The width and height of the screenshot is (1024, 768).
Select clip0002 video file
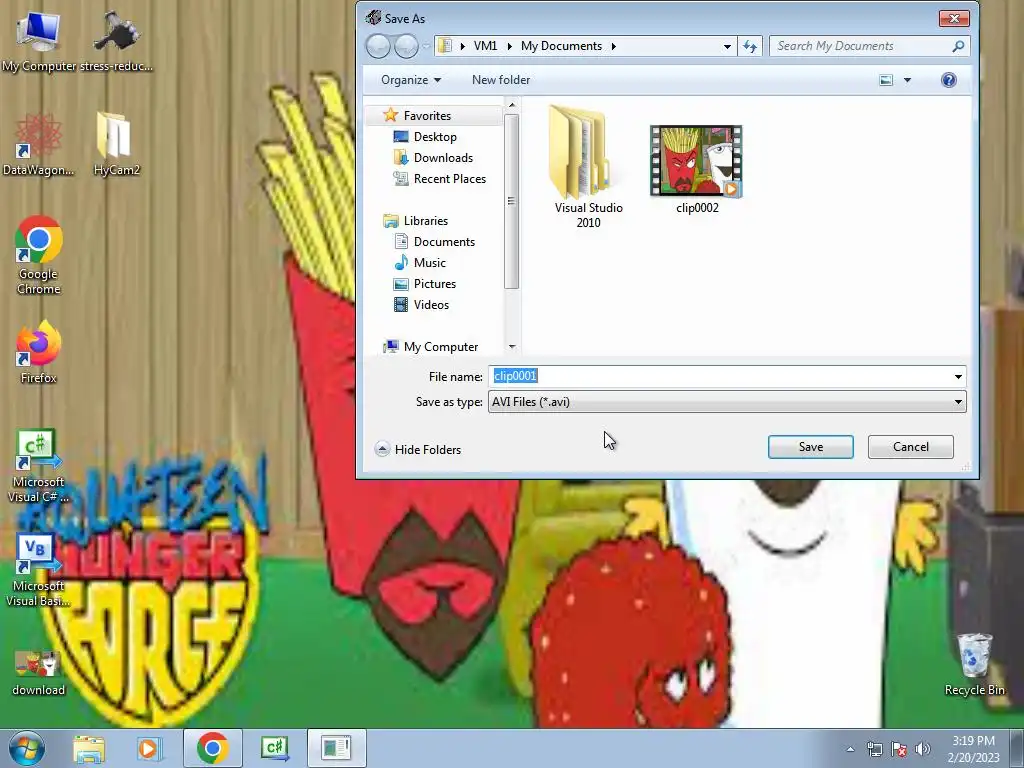(x=697, y=170)
